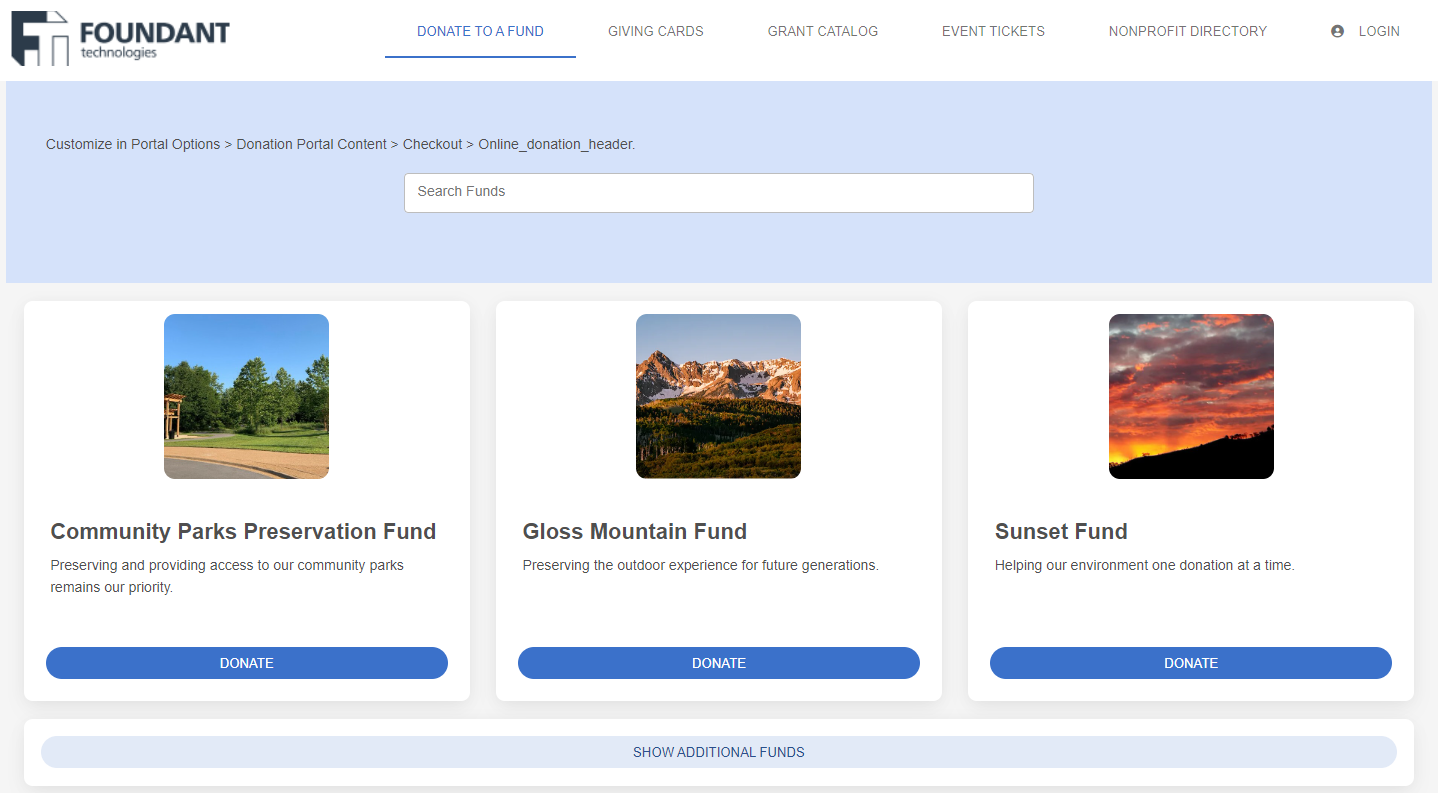Open the NONPROFIT DIRECTORY page
Viewport: 1438px width, 793px height.
pyautogui.click(x=1187, y=31)
